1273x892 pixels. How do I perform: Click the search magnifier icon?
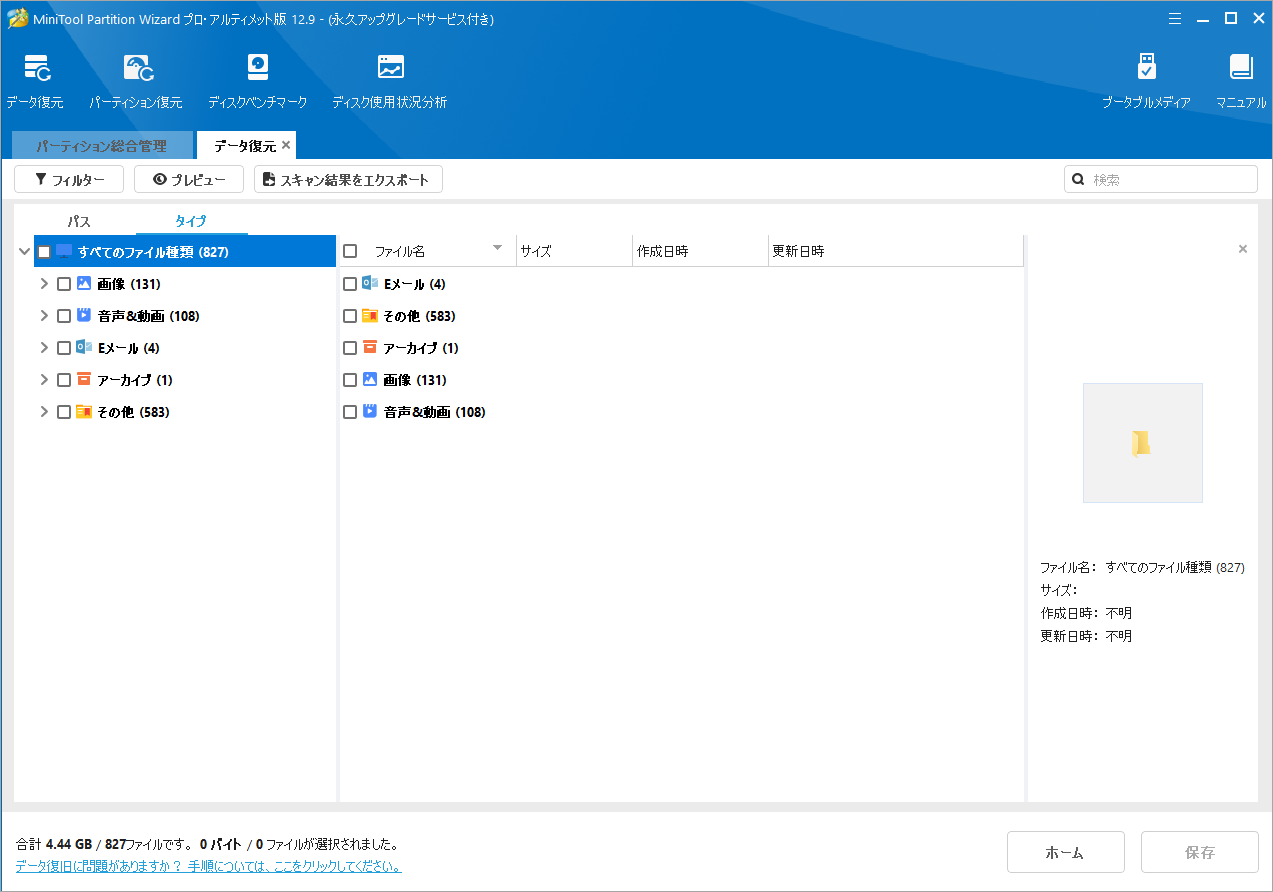1079,180
